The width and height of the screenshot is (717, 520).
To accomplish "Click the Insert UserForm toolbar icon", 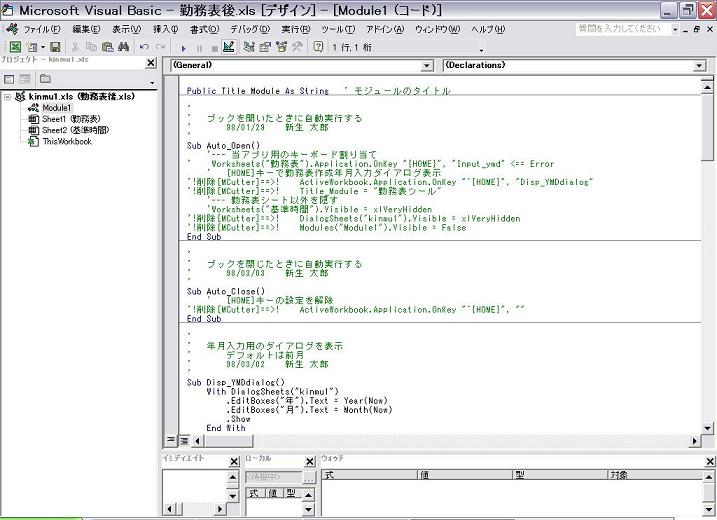I will click(x=32, y=47).
